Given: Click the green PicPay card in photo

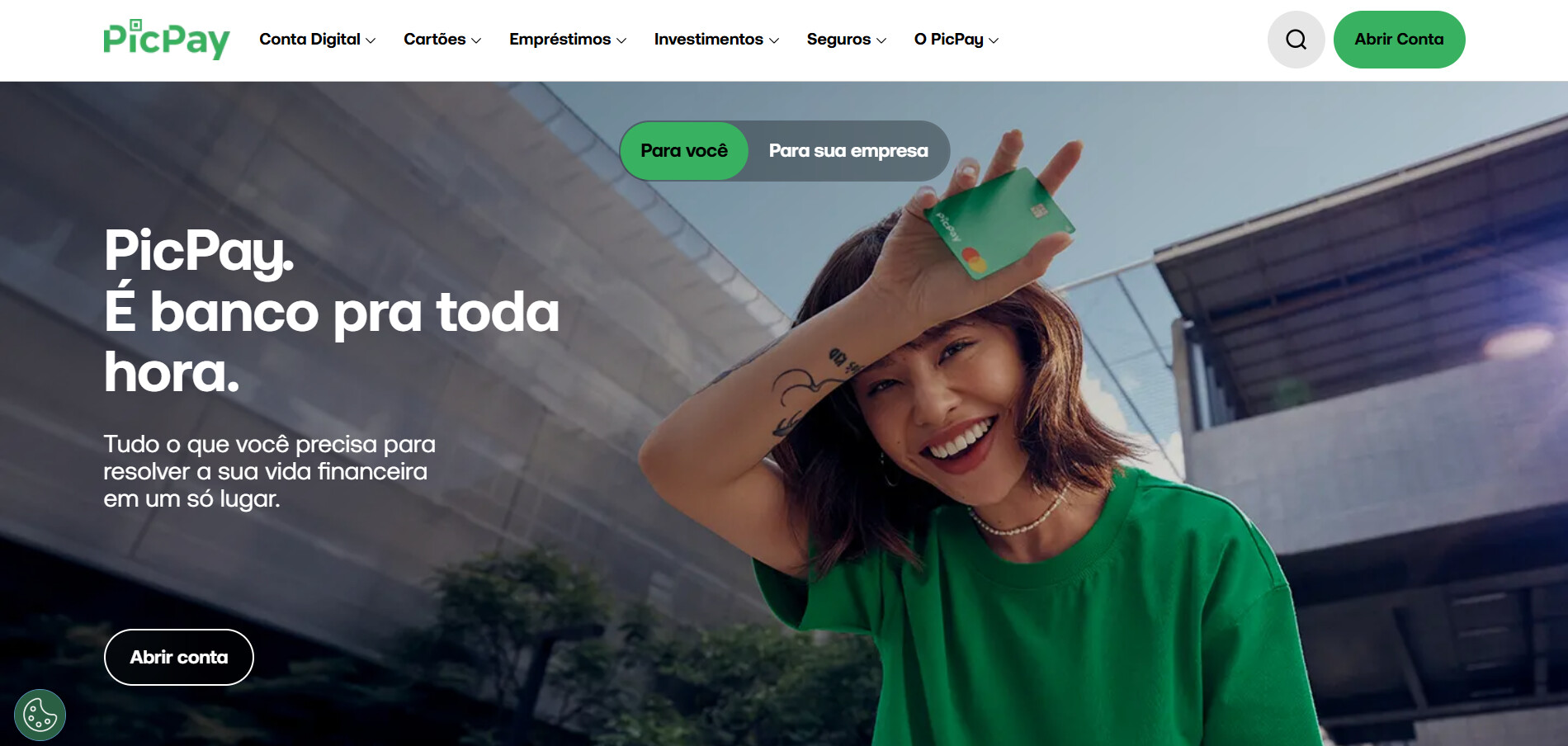Looking at the screenshot, I should 999,223.
